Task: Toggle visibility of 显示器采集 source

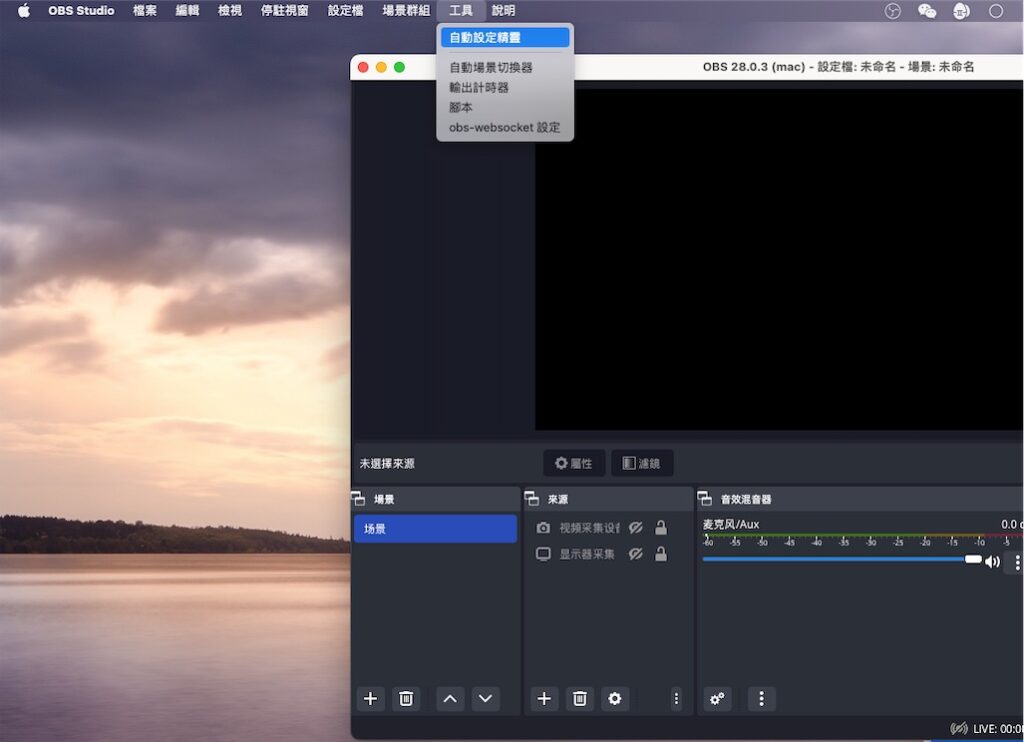Action: (635, 555)
